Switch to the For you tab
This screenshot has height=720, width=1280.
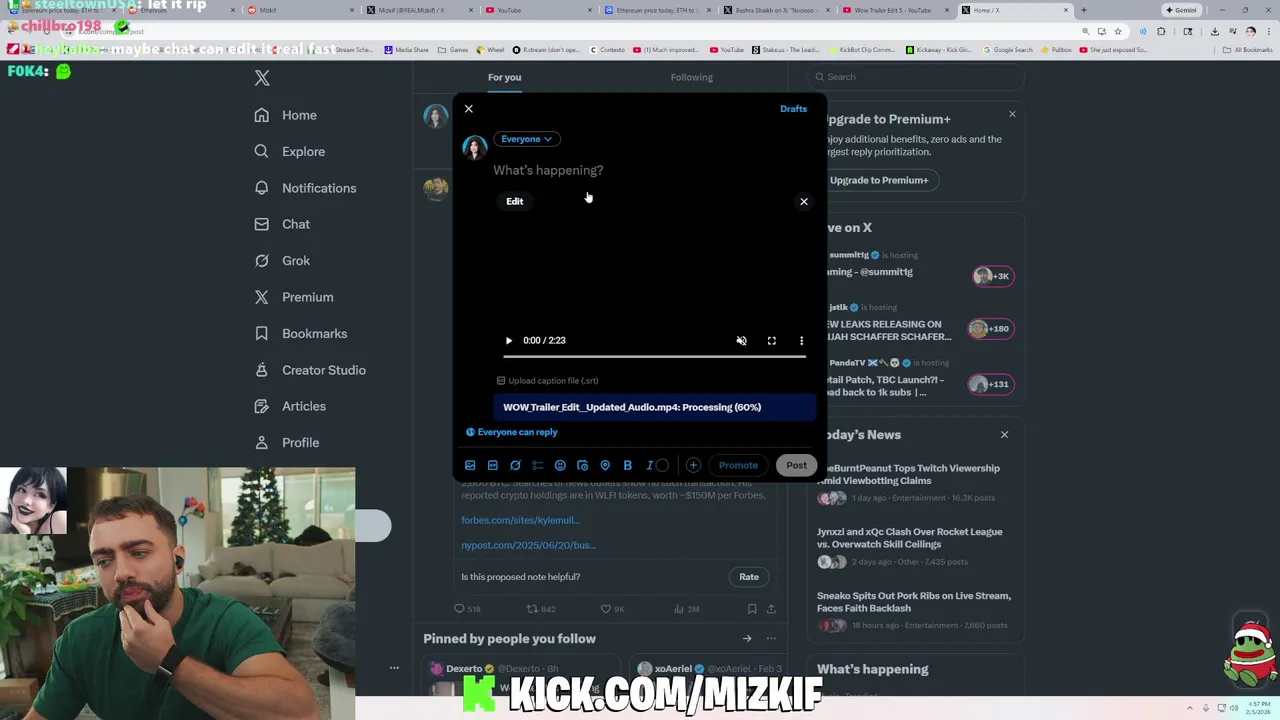(504, 77)
